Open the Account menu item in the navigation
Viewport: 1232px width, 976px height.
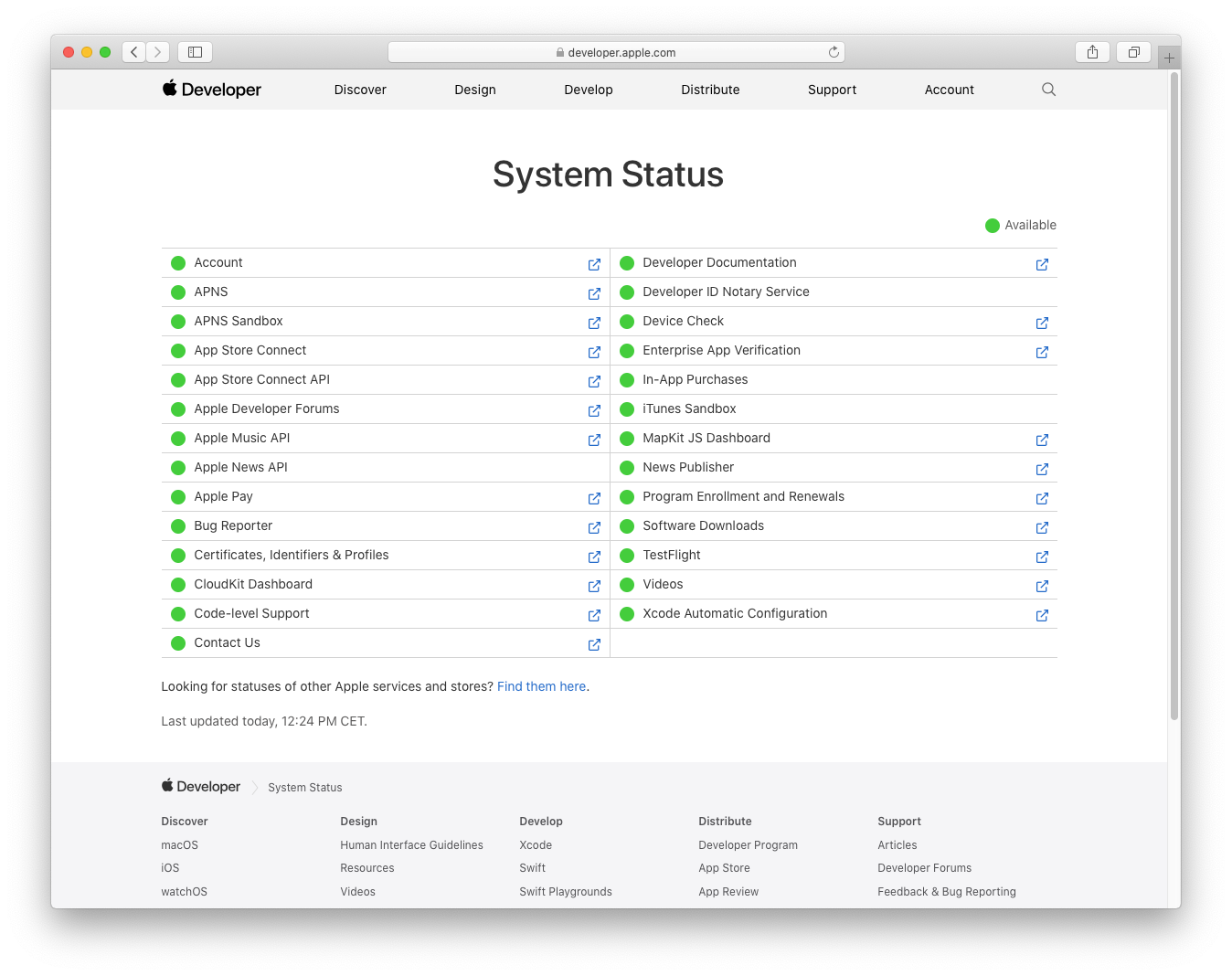click(950, 90)
